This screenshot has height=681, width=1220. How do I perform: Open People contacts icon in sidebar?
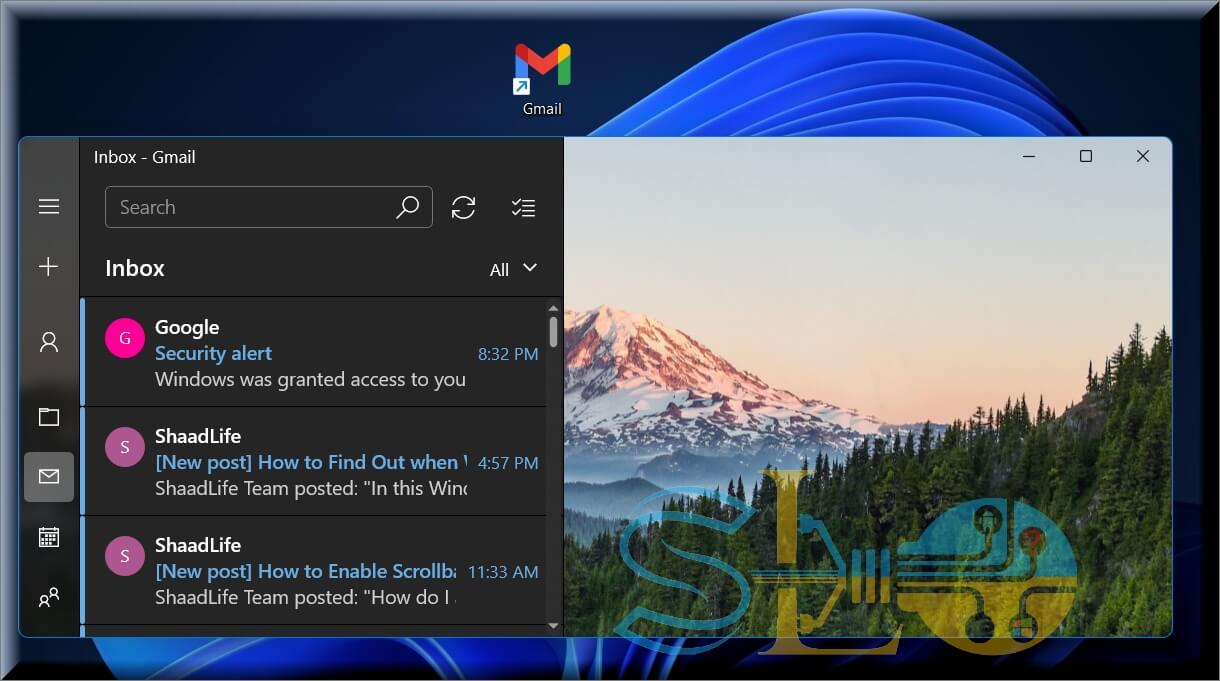49,597
